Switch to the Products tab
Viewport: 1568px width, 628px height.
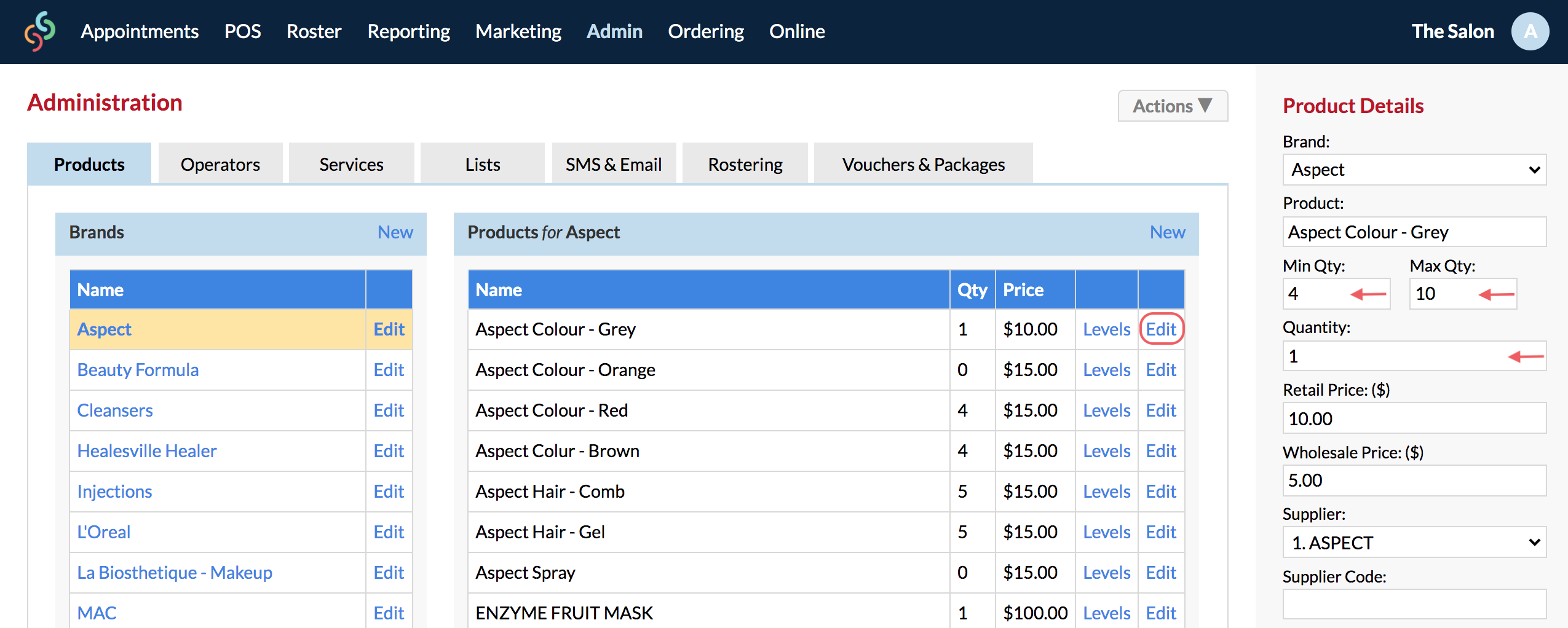click(89, 163)
